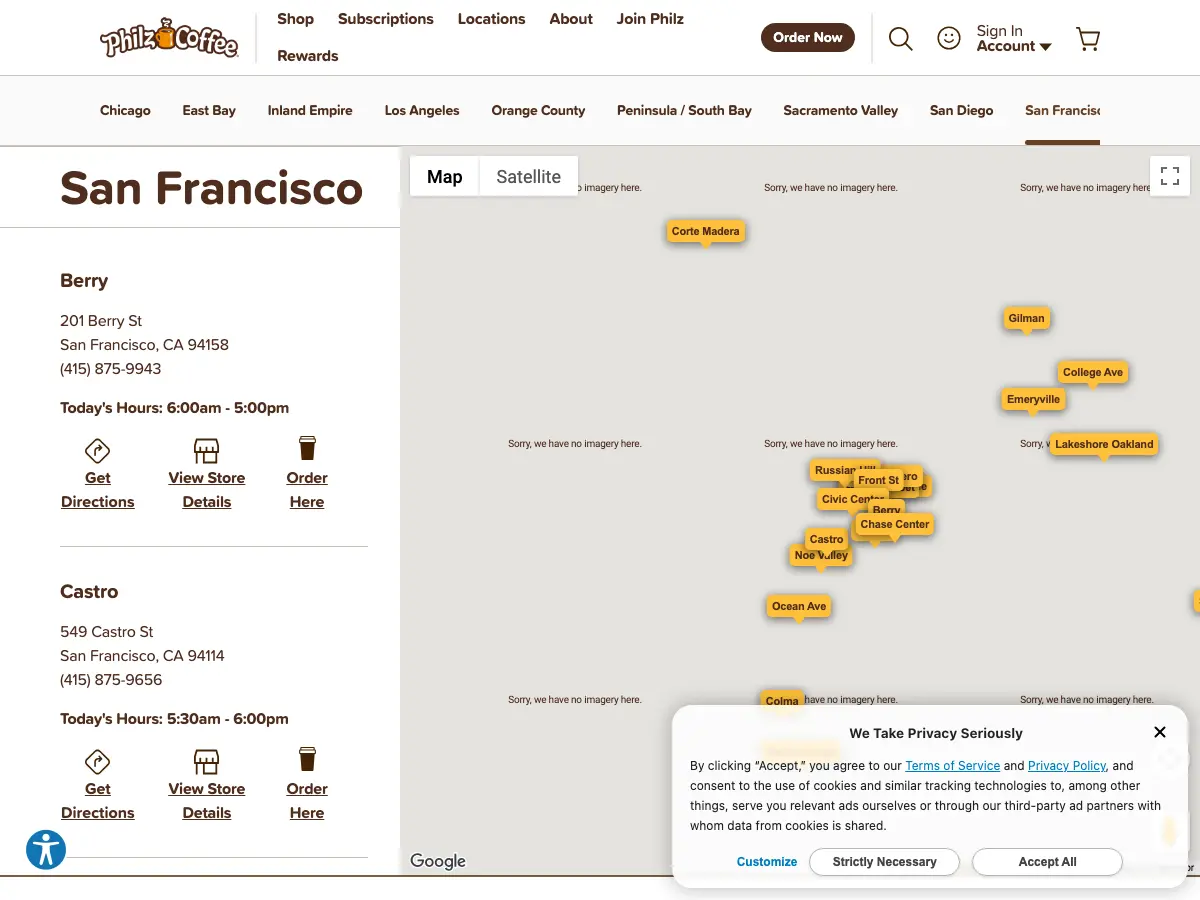
Task: Open the Subscriptions menu
Action: click(x=386, y=19)
